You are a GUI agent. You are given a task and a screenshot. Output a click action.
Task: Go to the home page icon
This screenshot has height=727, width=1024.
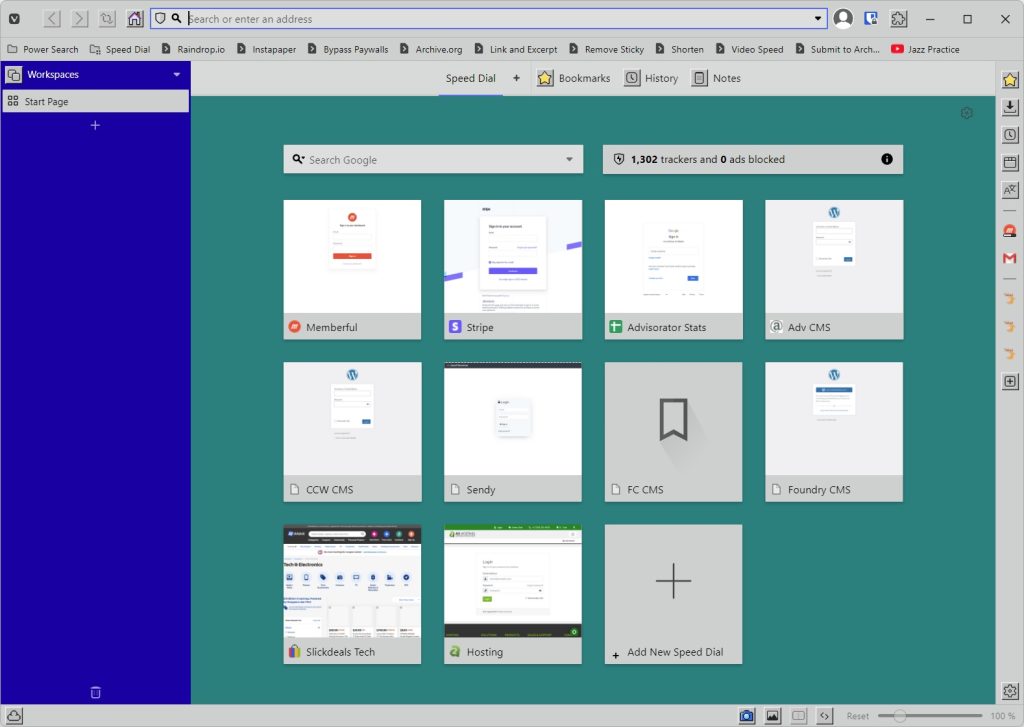tap(135, 19)
